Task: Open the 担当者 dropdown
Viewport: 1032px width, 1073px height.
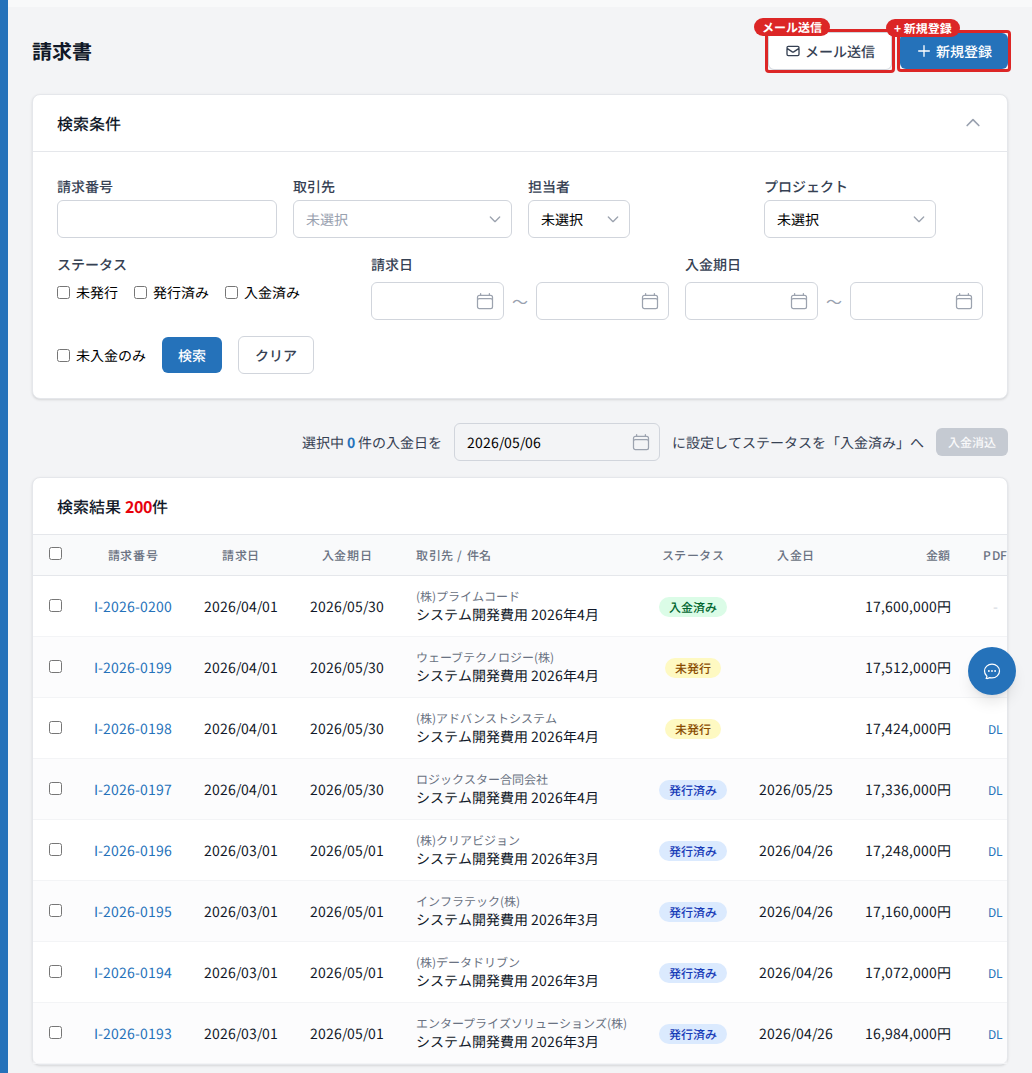Action: pyautogui.click(x=579, y=219)
